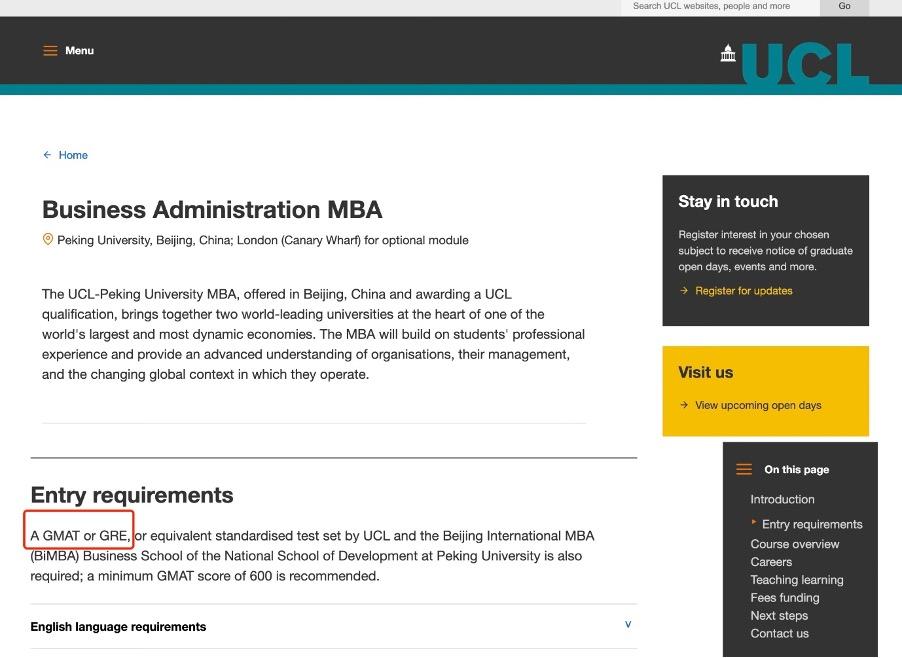Image resolution: width=902 pixels, height=658 pixels.
Task: Go to Home breadcrumb link
Action: tap(73, 155)
